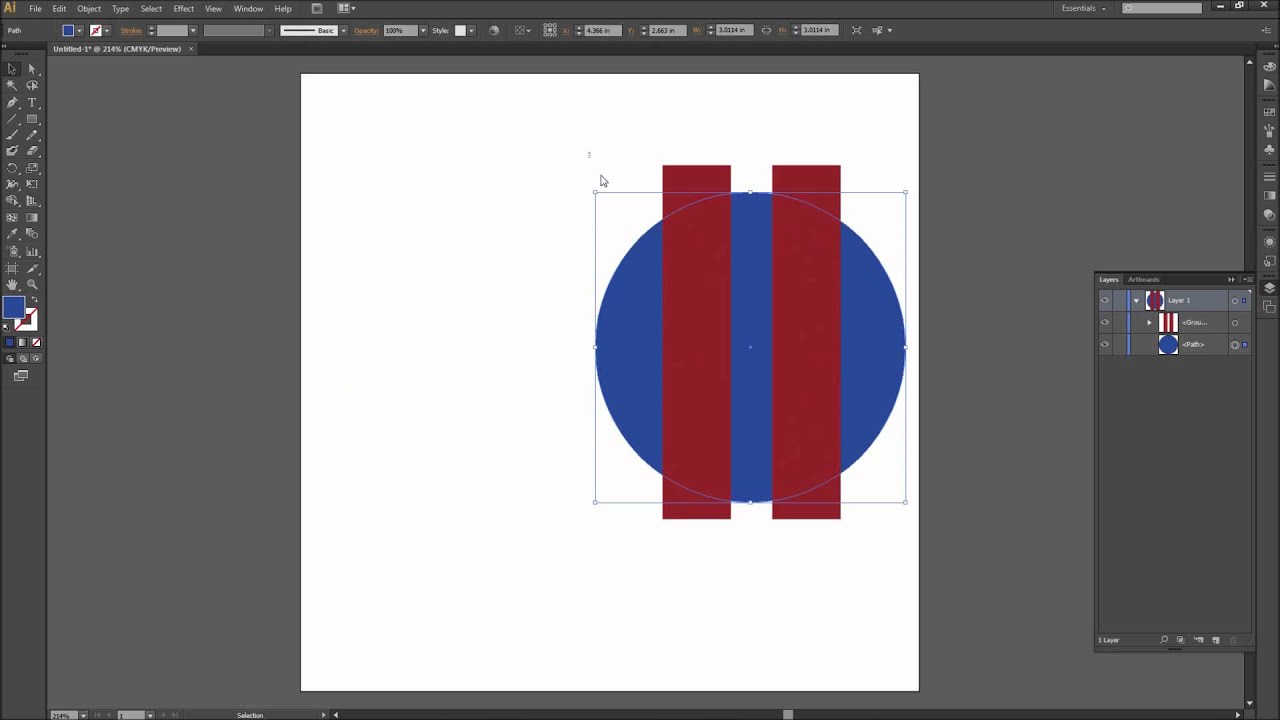Select the Scale tool
Viewport: 1280px width, 720px height.
tap(32, 168)
